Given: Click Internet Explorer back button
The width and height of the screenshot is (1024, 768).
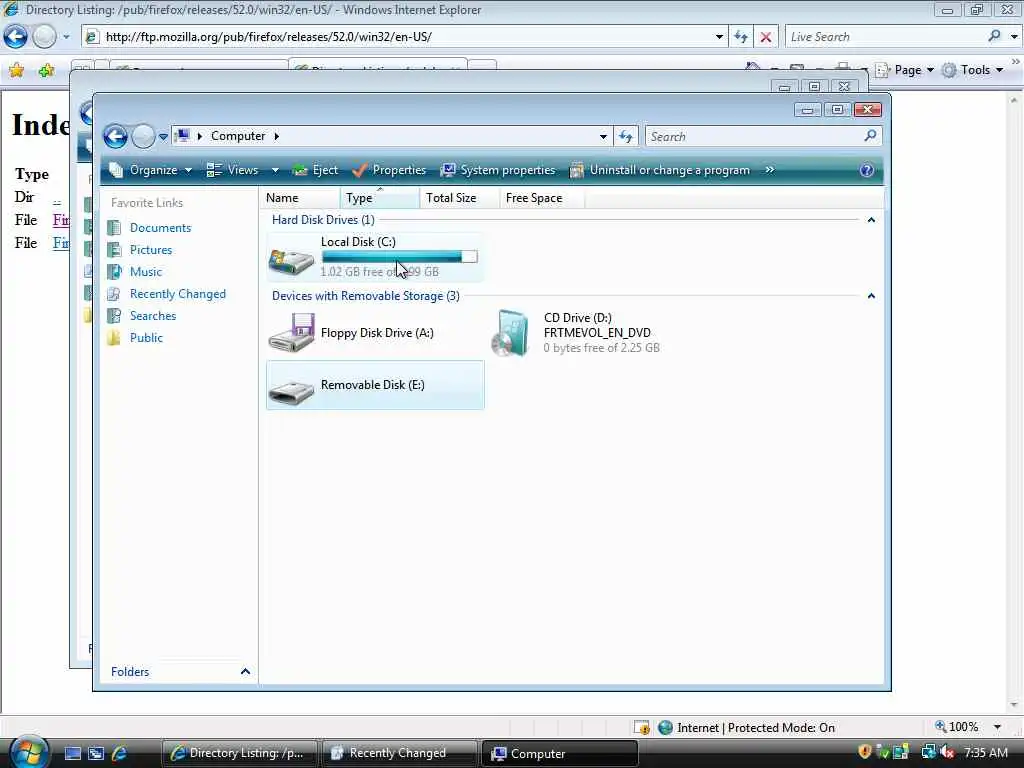Looking at the screenshot, I should point(16,37).
